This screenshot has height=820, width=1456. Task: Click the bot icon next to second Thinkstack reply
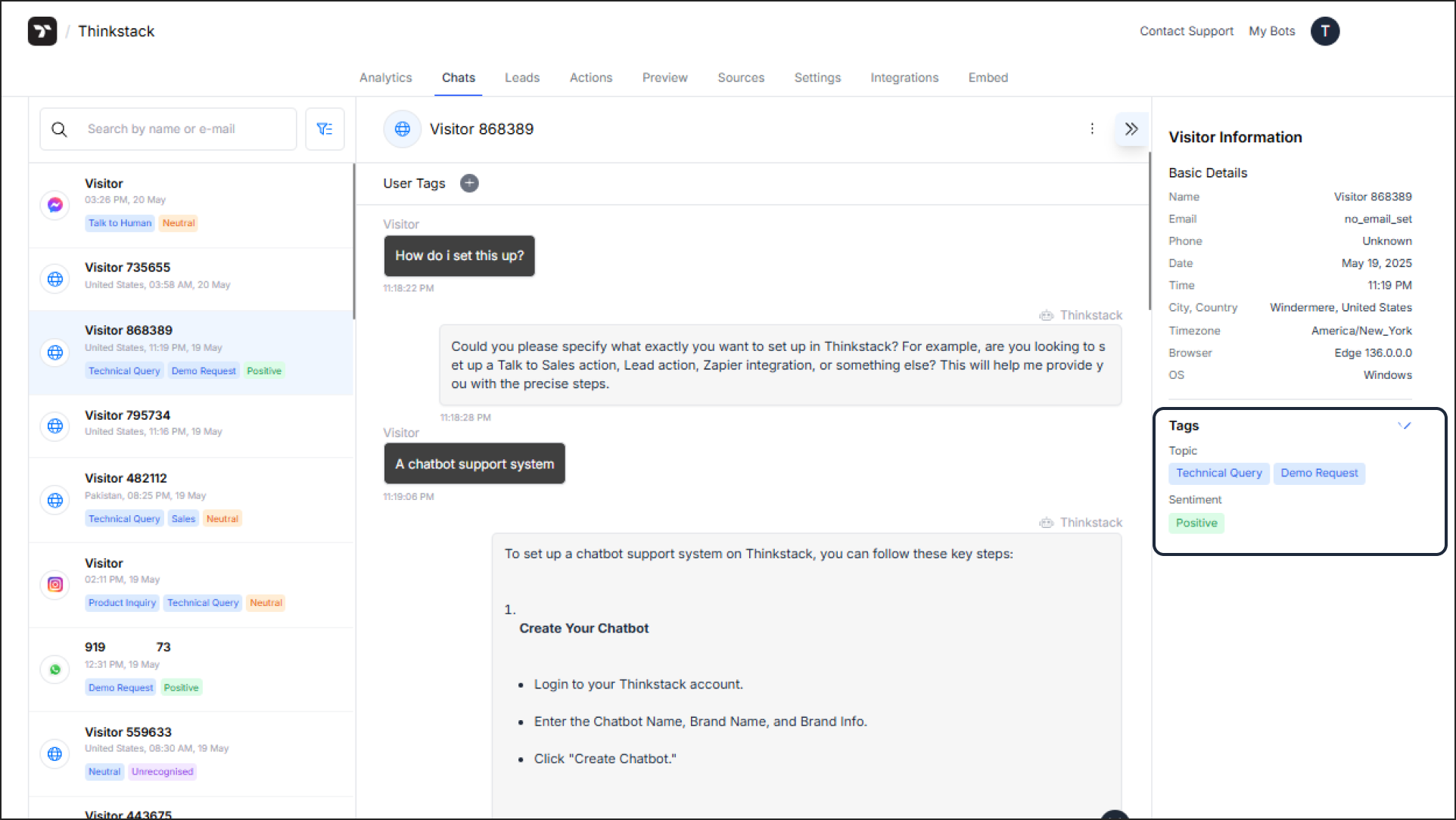pos(1047,523)
